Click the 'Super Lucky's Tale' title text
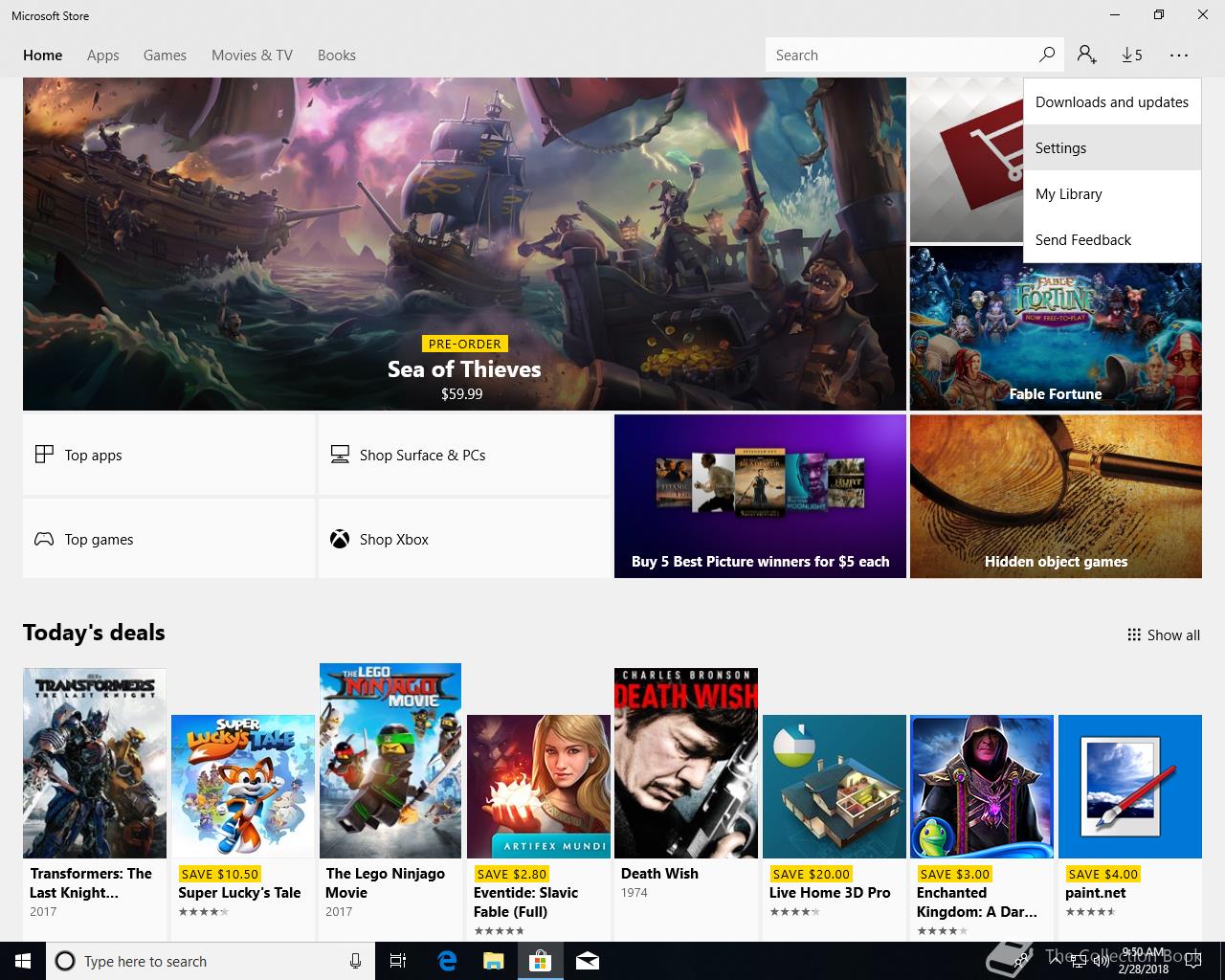Viewport: 1225px width, 980px height. coord(239,892)
